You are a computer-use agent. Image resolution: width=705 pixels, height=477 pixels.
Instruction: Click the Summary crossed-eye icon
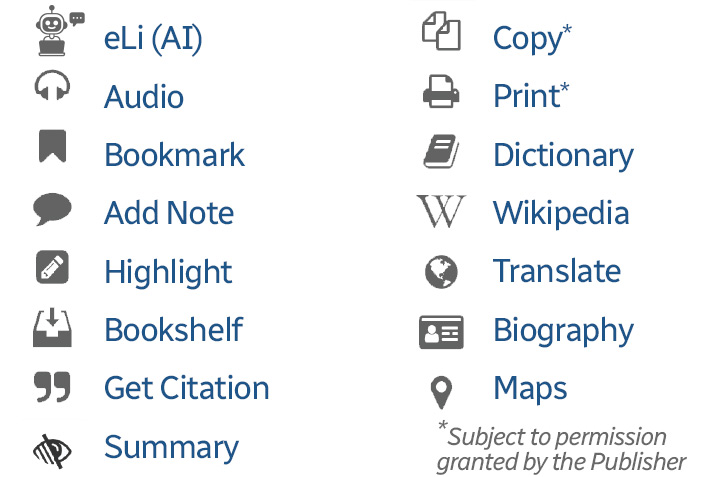52,451
